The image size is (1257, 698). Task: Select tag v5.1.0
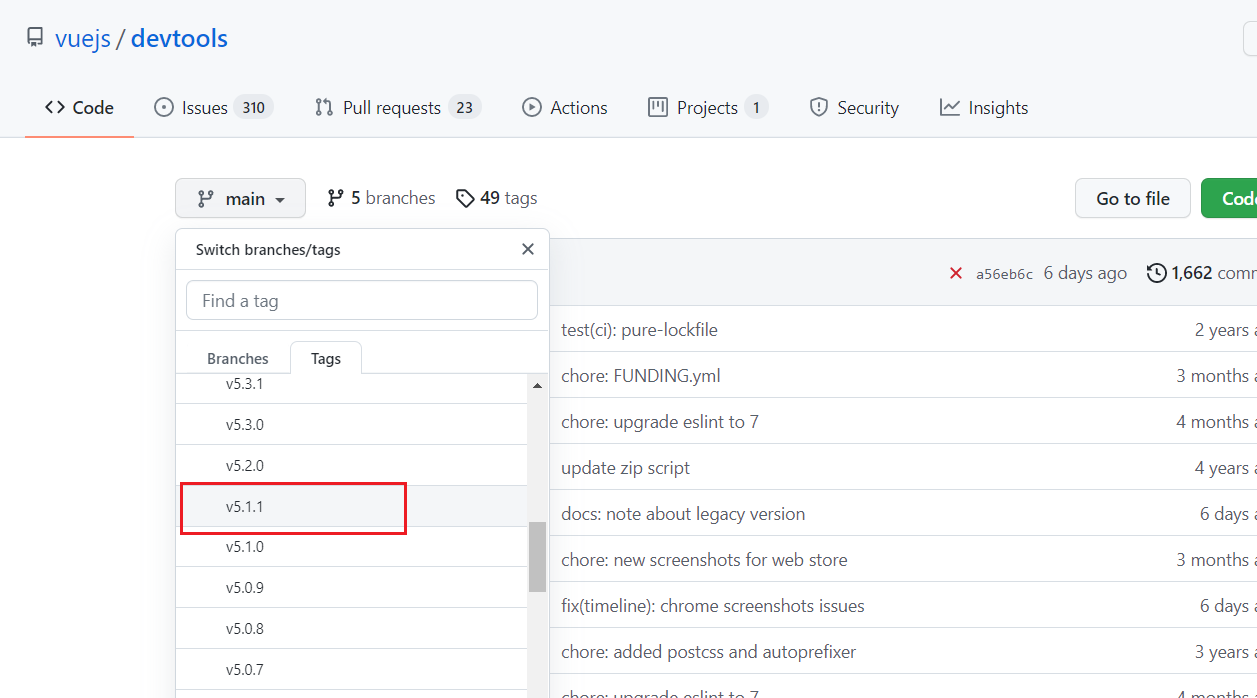point(351,547)
